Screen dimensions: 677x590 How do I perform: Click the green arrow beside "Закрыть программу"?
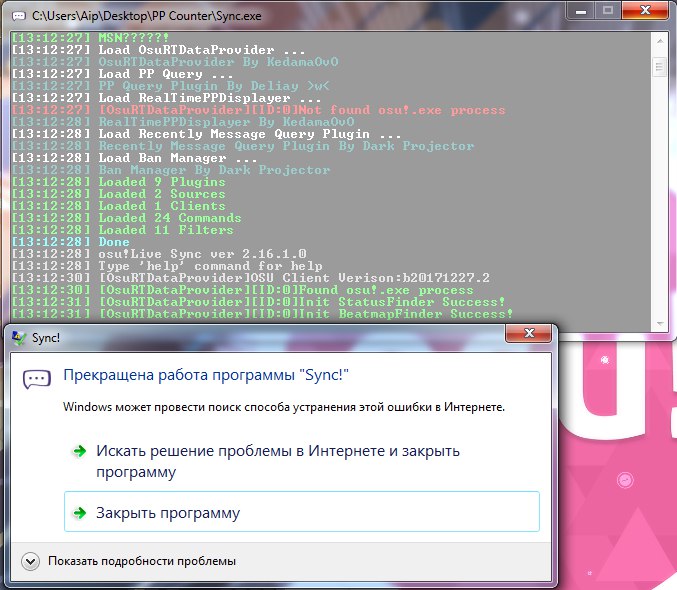point(79,513)
